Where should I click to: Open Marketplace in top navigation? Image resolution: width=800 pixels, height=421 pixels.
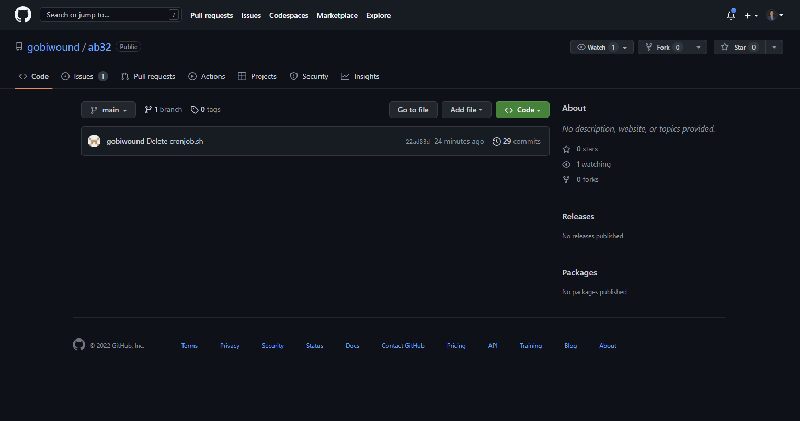click(337, 15)
